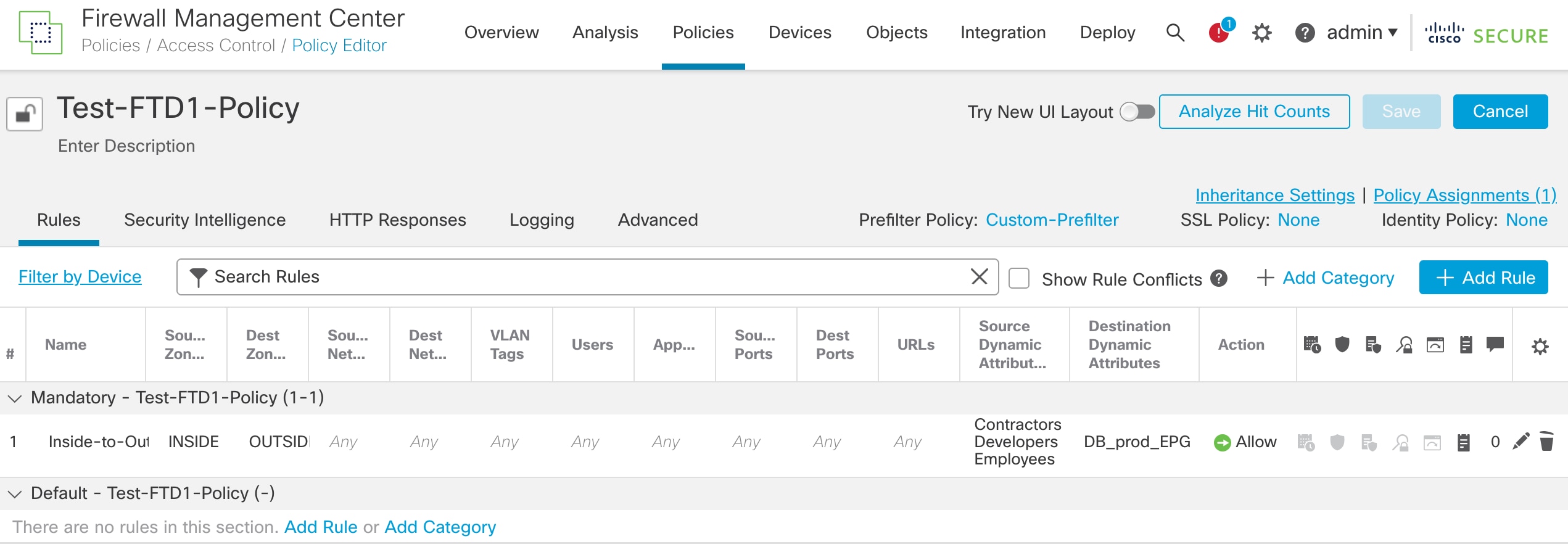Open the Devices menu
This screenshot has width=1568, height=544.
tap(799, 33)
